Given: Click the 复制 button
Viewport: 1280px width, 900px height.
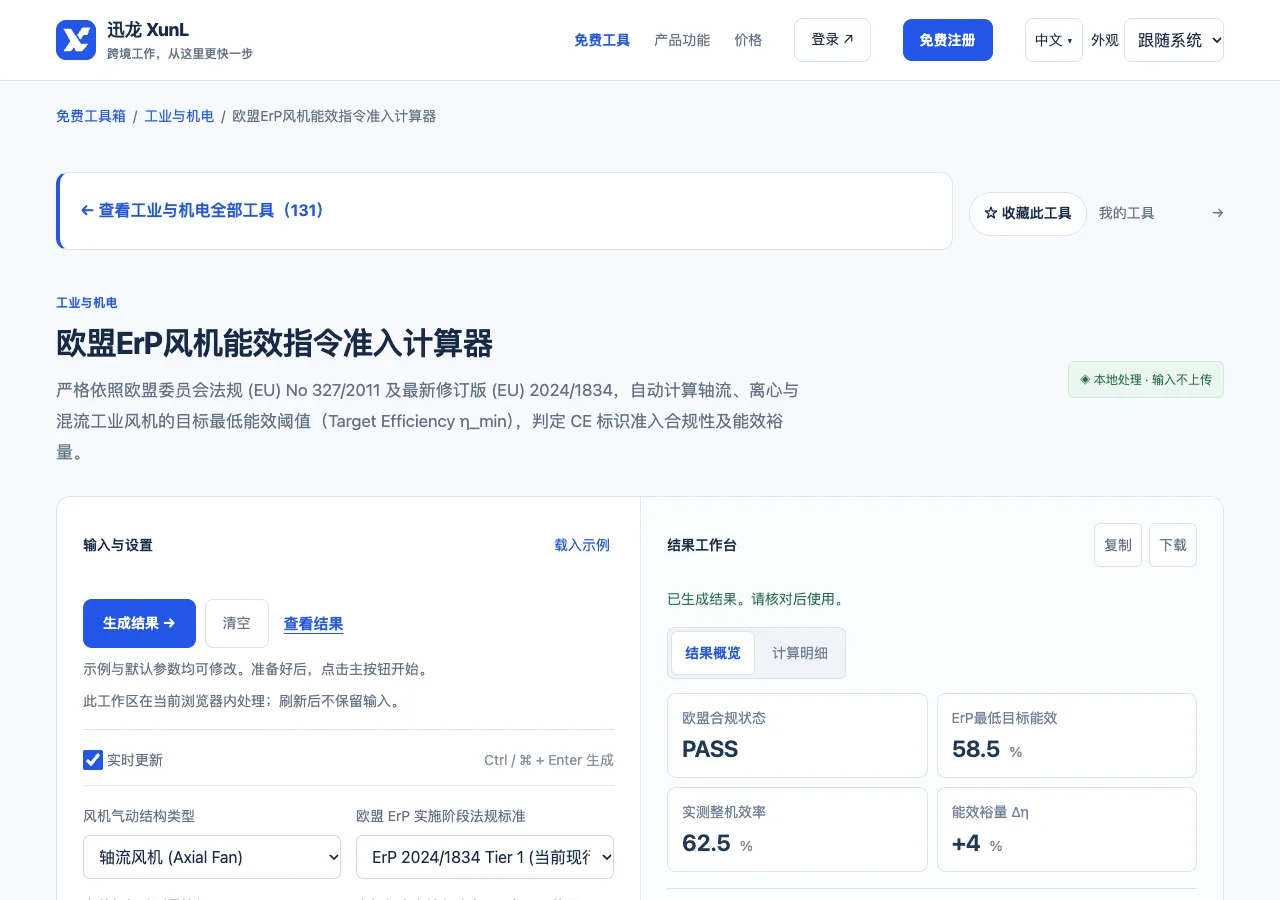Looking at the screenshot, I should click(x=1118, y=545).
